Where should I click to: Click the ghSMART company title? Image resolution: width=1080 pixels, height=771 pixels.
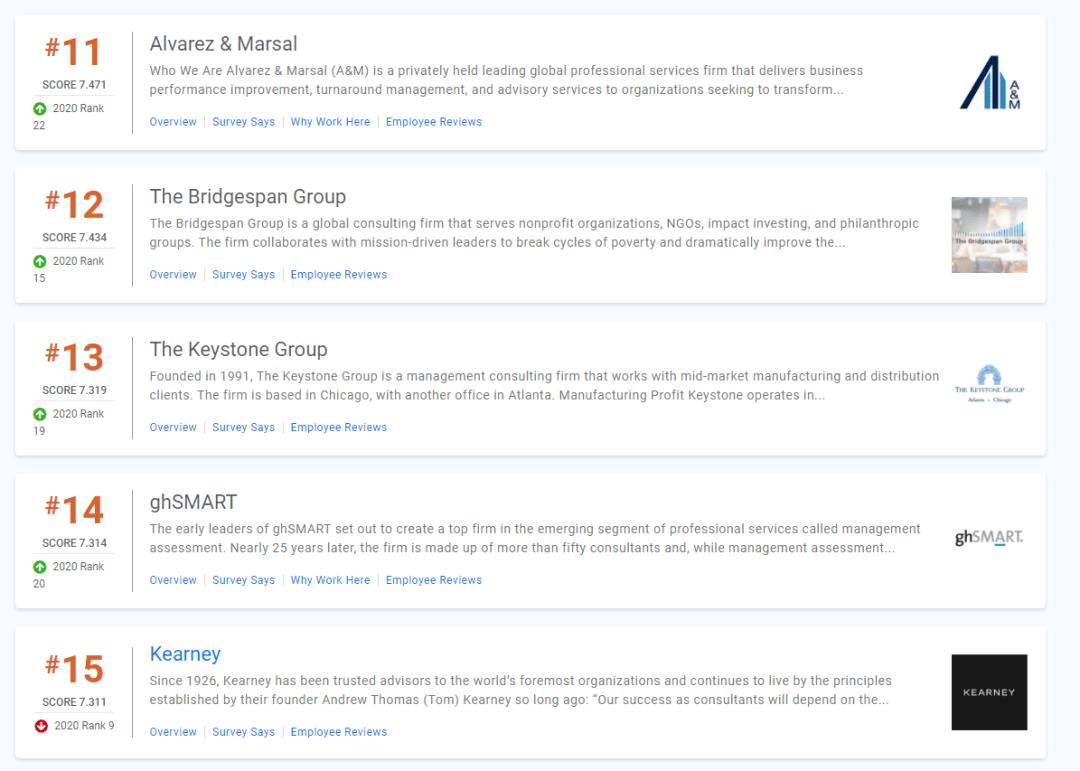coord(193,502)
